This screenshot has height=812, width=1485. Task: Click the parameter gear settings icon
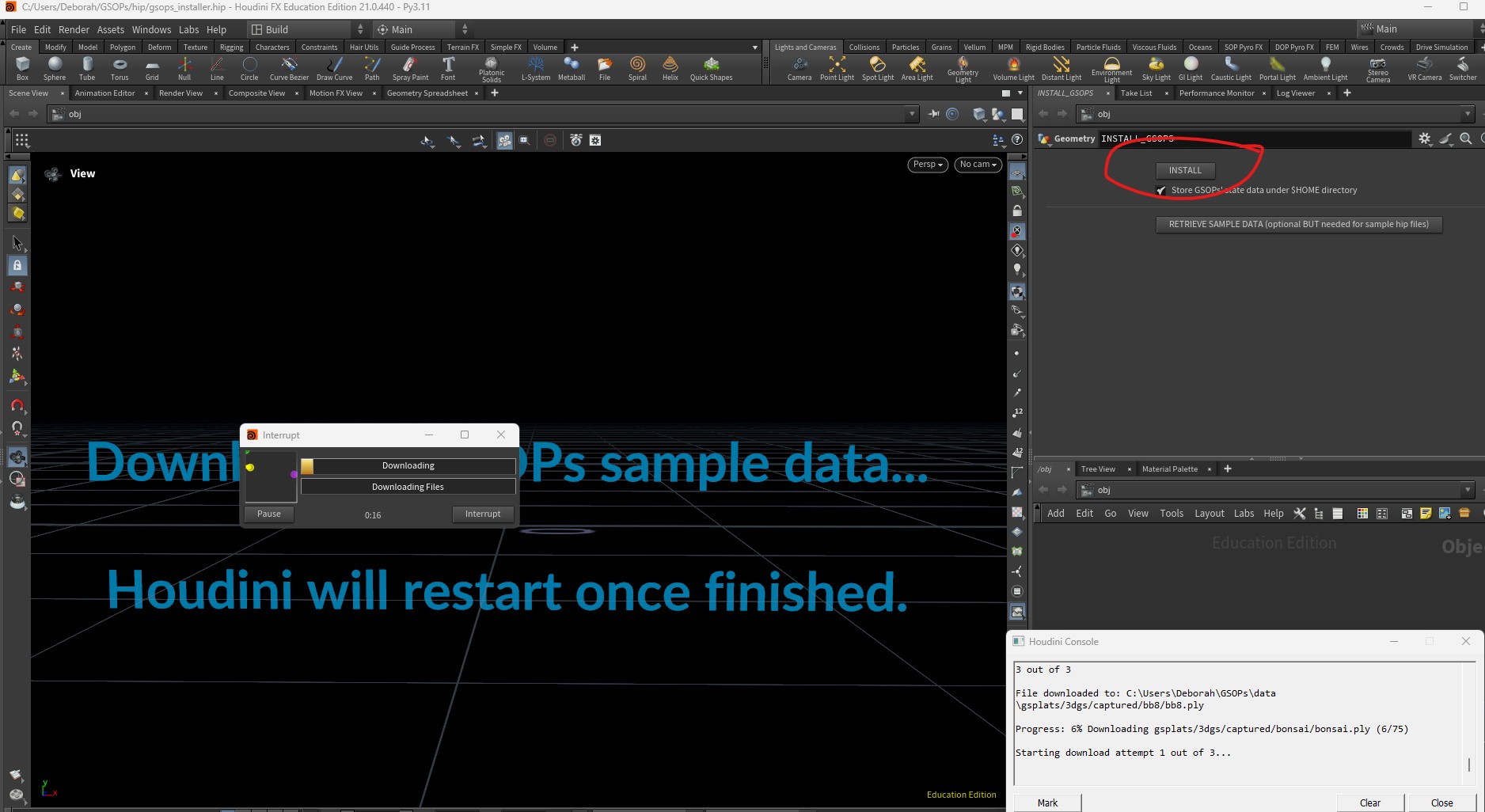click(x=1425, y=138)
